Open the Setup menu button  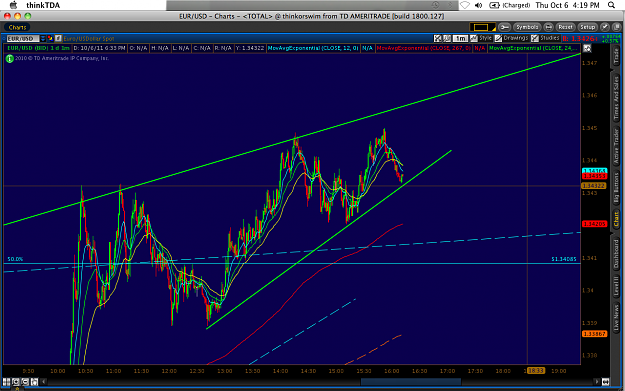(x=588, y=27)
